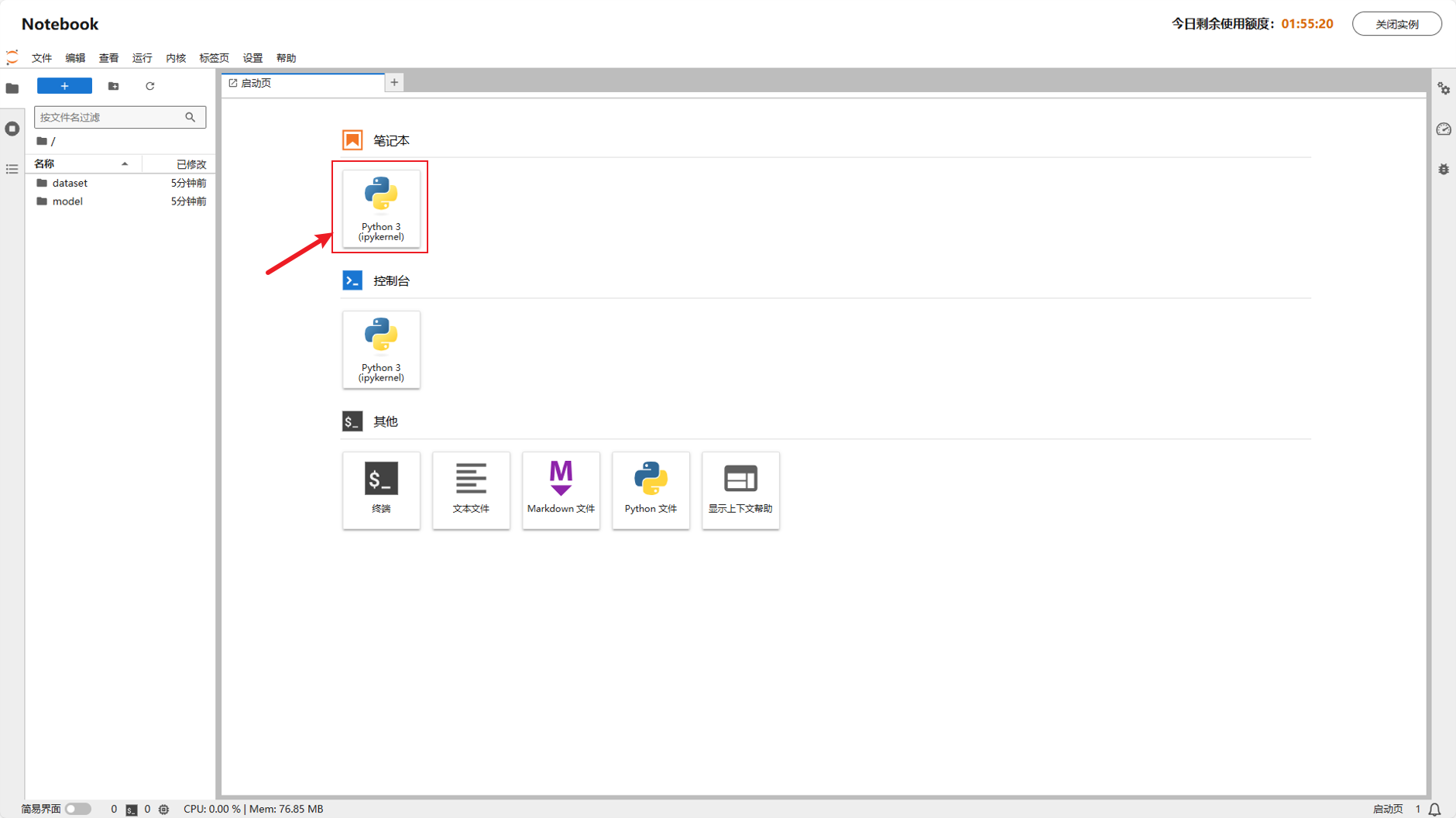Image resolution: width=1456 pixels, height=818 pixels.
Task: Click the new folder icon
Action: point(114,86)
